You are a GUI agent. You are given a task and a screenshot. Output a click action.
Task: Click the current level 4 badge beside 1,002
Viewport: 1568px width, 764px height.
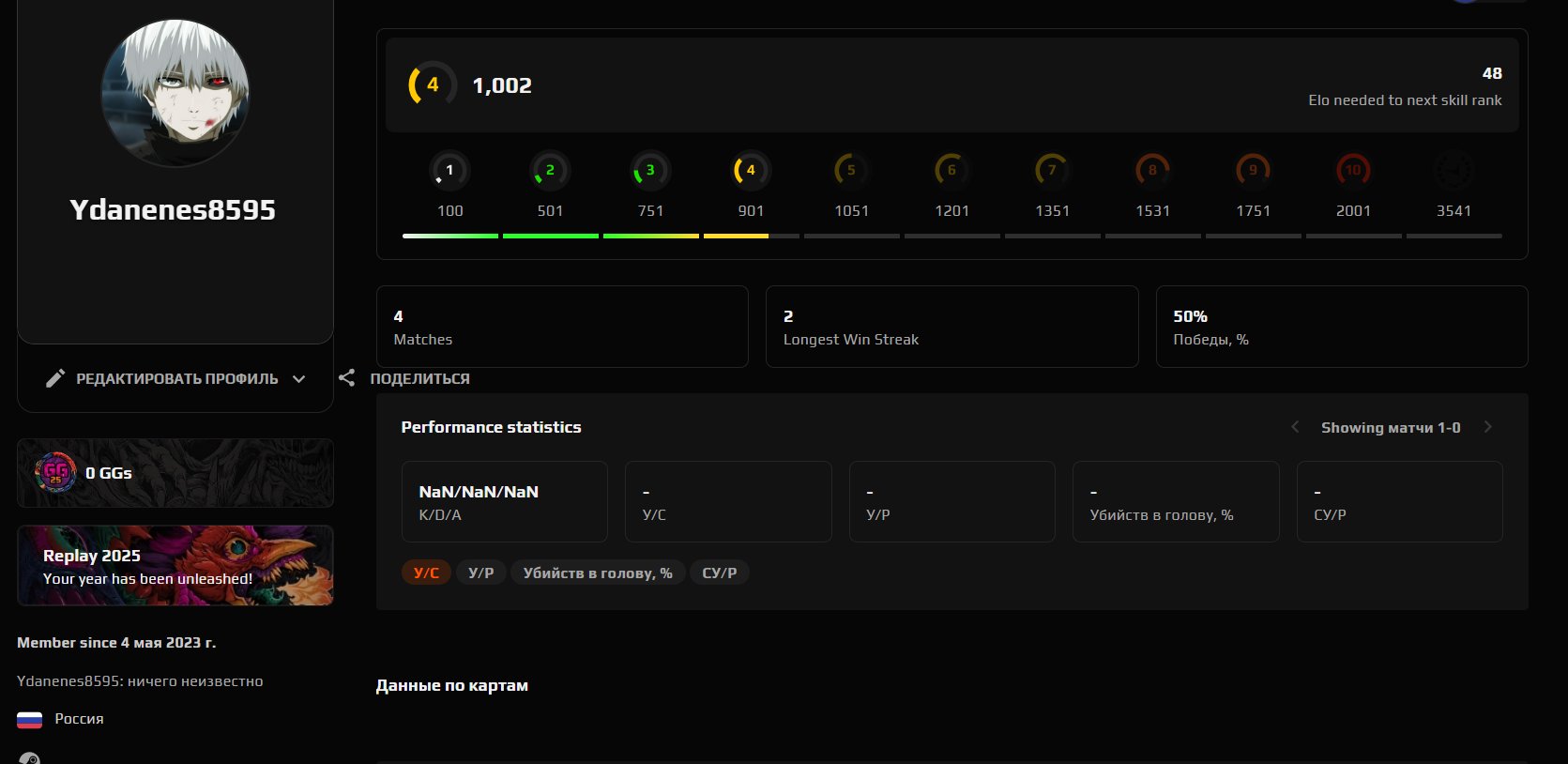click(x=433, y=84)
